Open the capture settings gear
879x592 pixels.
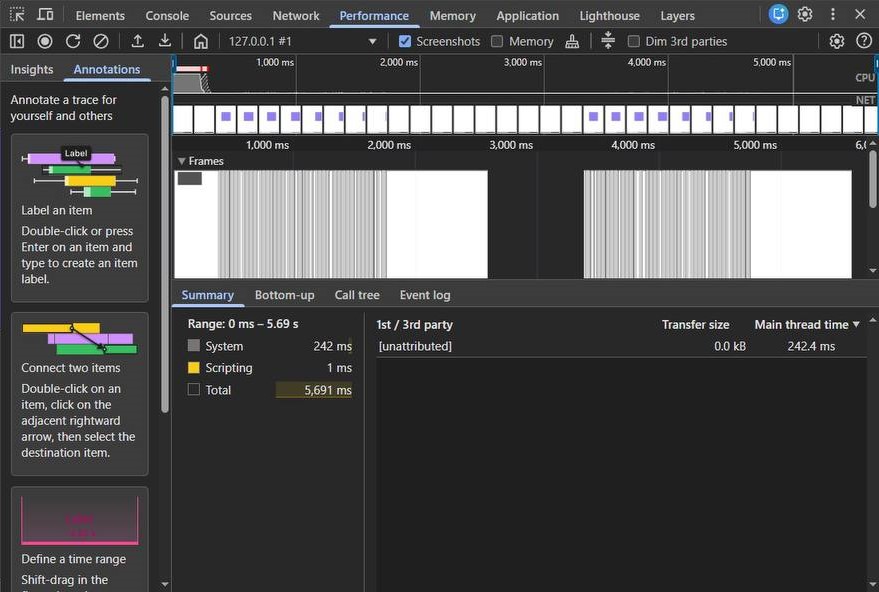pyautogui.click(x=835, y=41)
